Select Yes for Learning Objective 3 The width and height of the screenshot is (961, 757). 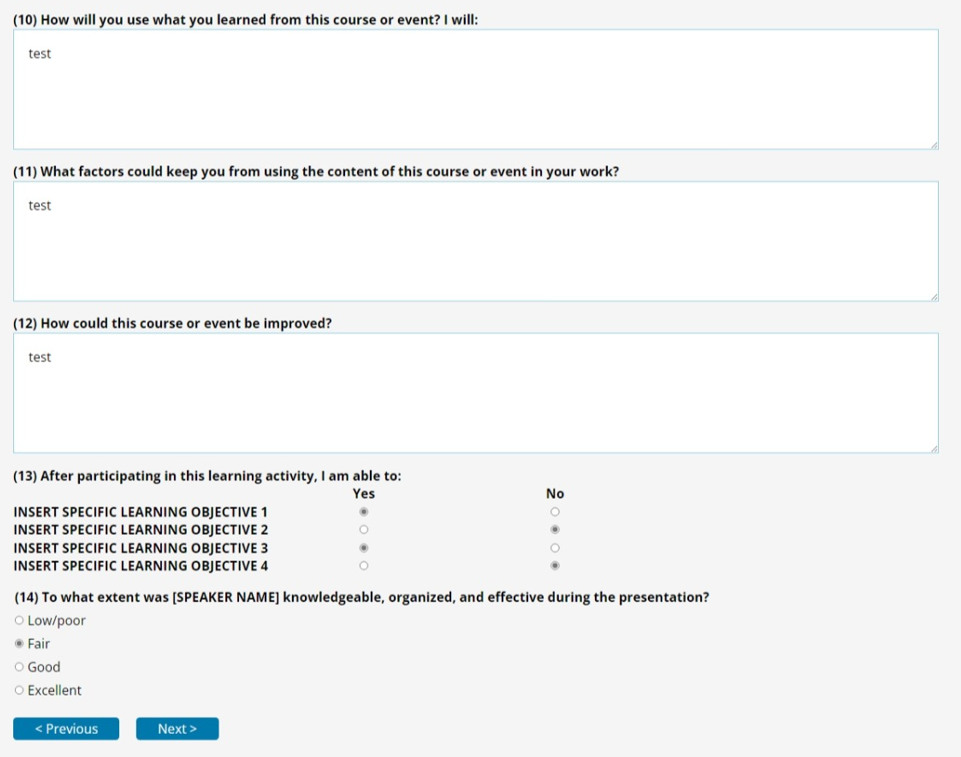point(364,548)
